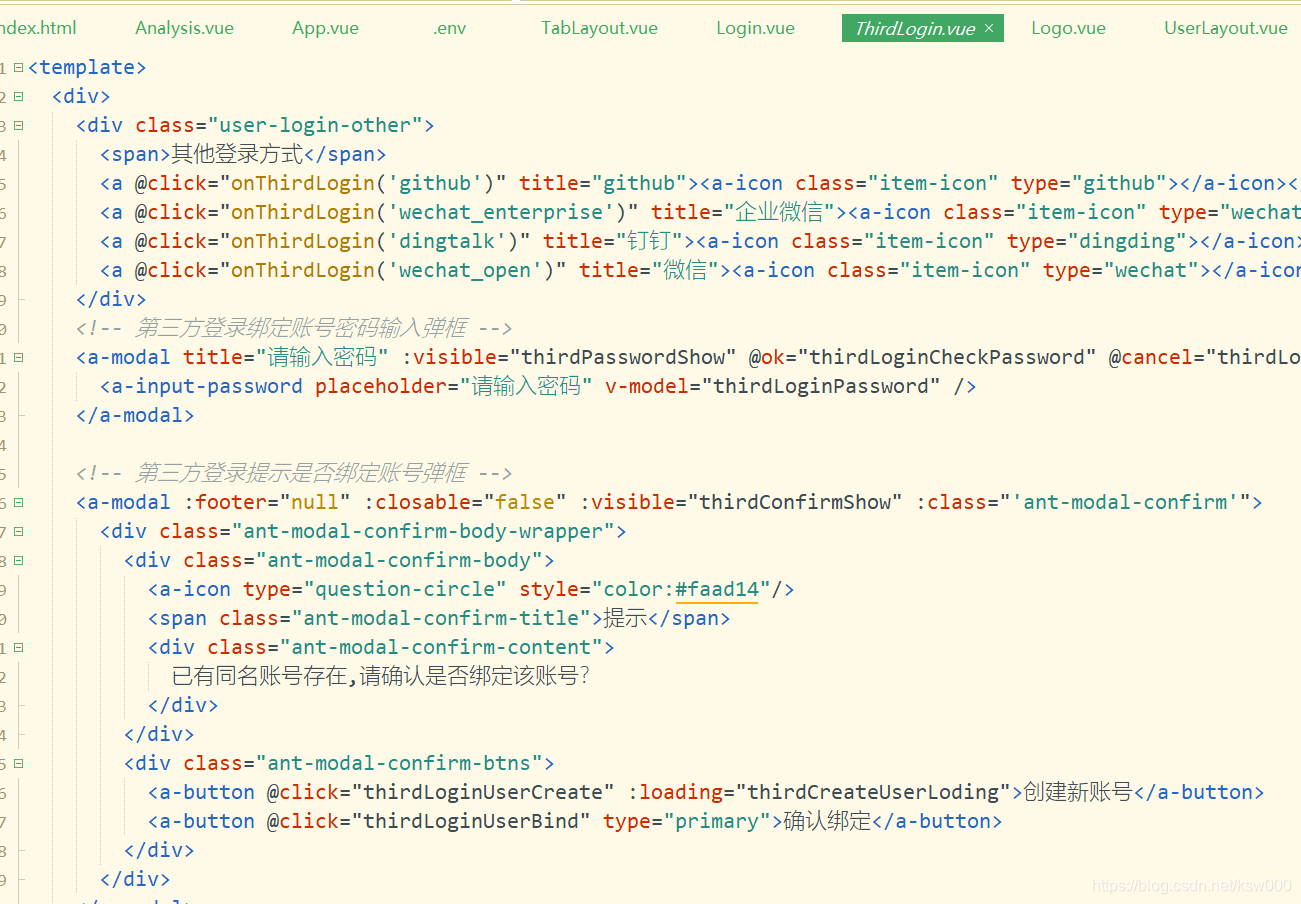The width and height of the screenshot is (1301, 904).
Task: Click the title value 钉钉
Action: [x=649, y=241]
